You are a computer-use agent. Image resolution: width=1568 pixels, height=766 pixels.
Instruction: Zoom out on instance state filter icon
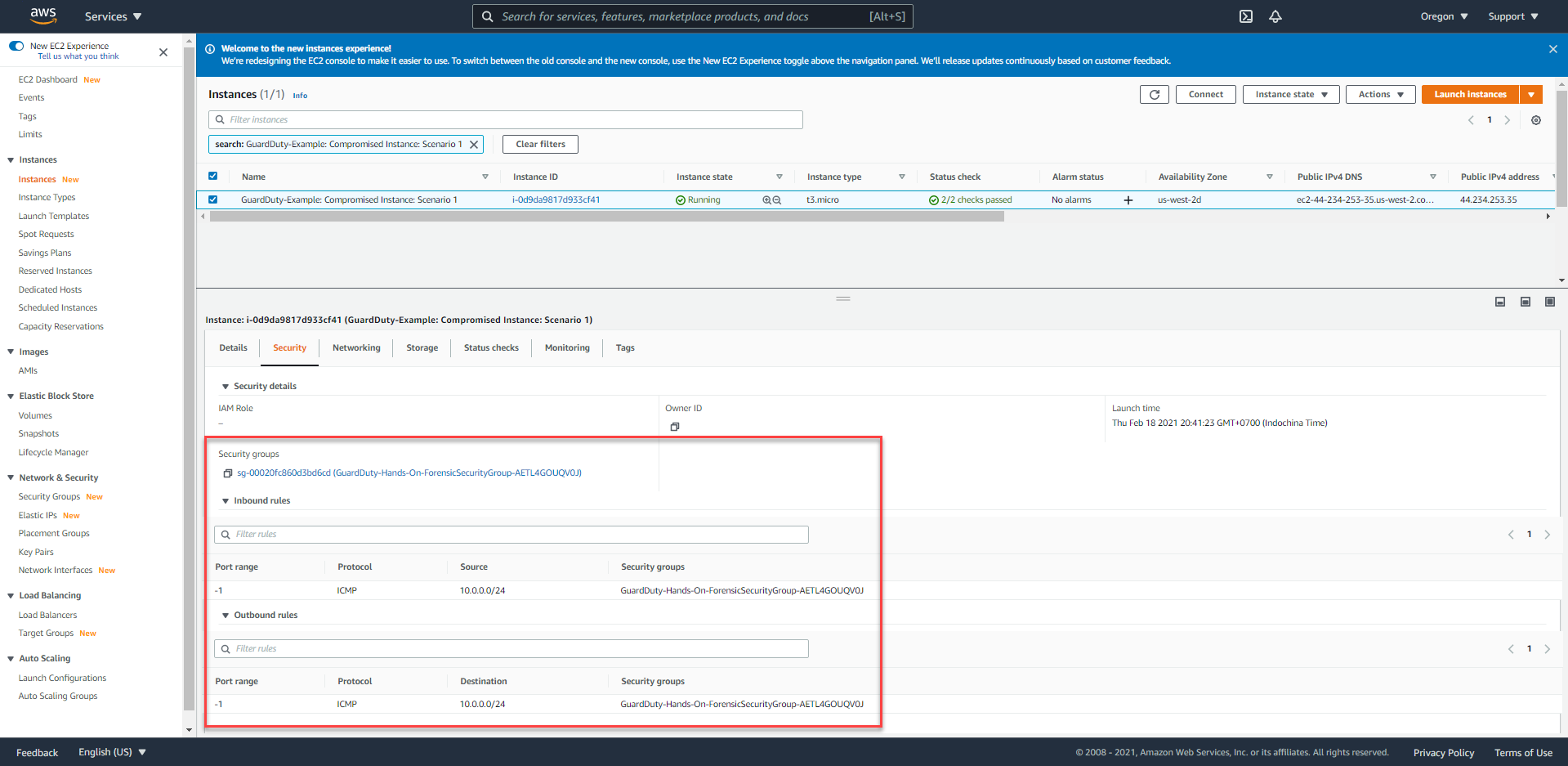777,200
